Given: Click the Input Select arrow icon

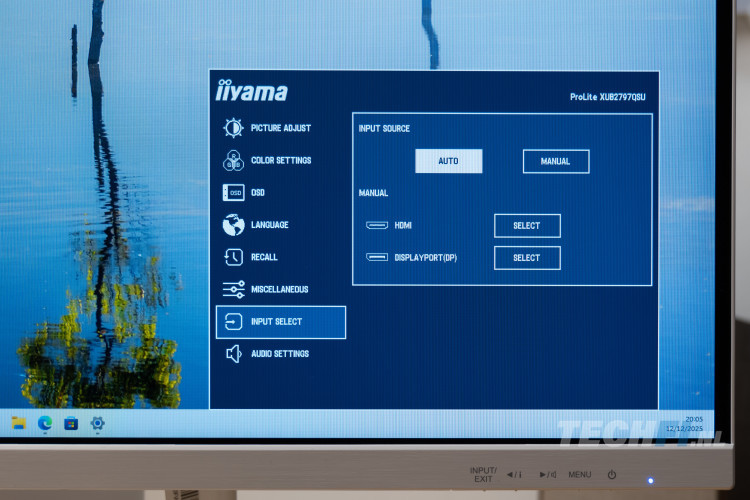Looking at the screenshot, I should click(233, 322).
